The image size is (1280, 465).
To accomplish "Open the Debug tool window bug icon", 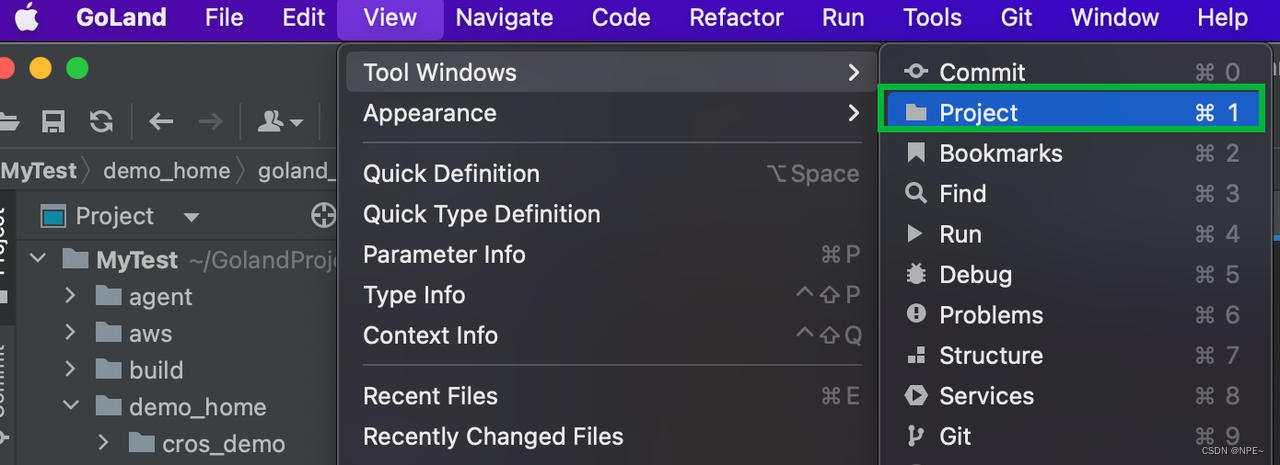I will [x=915, y=274].
